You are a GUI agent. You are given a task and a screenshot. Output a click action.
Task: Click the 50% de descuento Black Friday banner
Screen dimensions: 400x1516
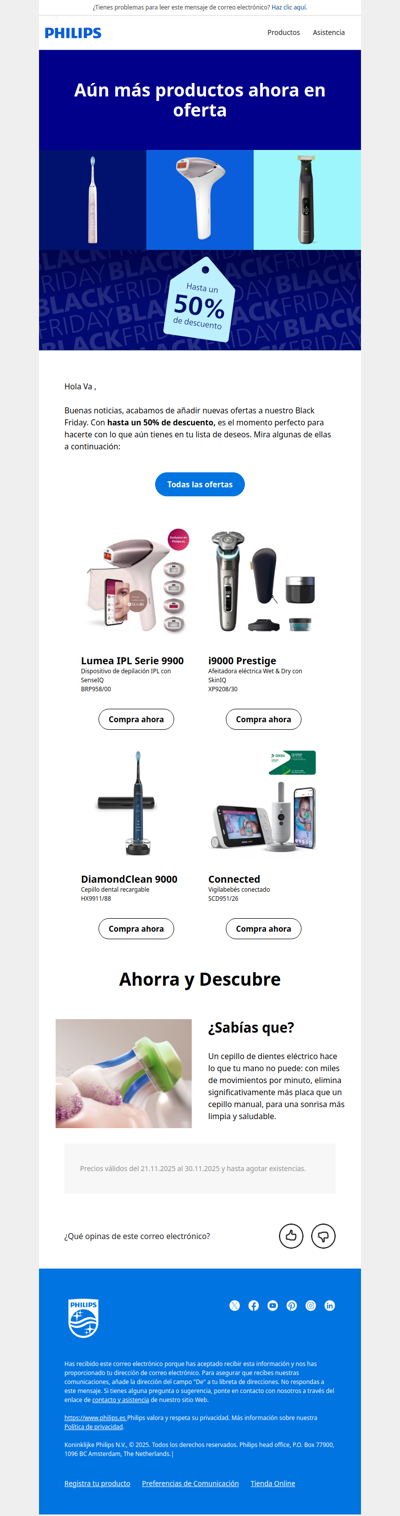click(x=200, y=300)
